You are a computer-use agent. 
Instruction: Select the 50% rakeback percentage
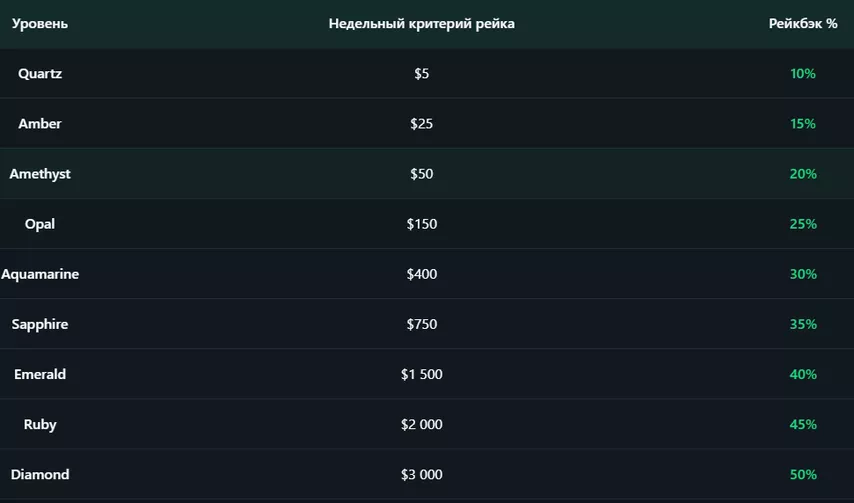(803, 474)
